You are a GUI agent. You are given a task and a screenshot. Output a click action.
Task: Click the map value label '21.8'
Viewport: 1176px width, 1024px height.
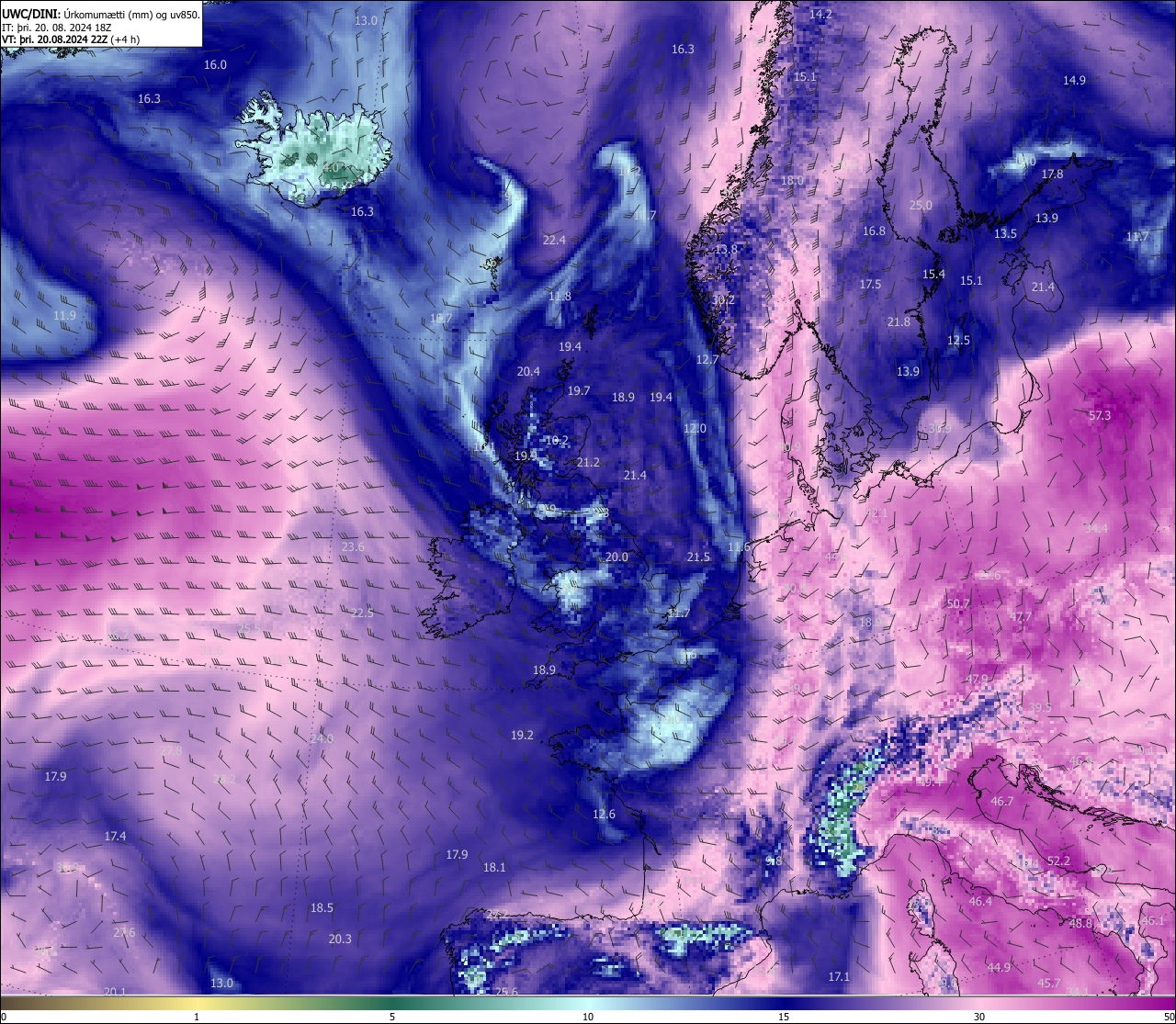[899, 322]
